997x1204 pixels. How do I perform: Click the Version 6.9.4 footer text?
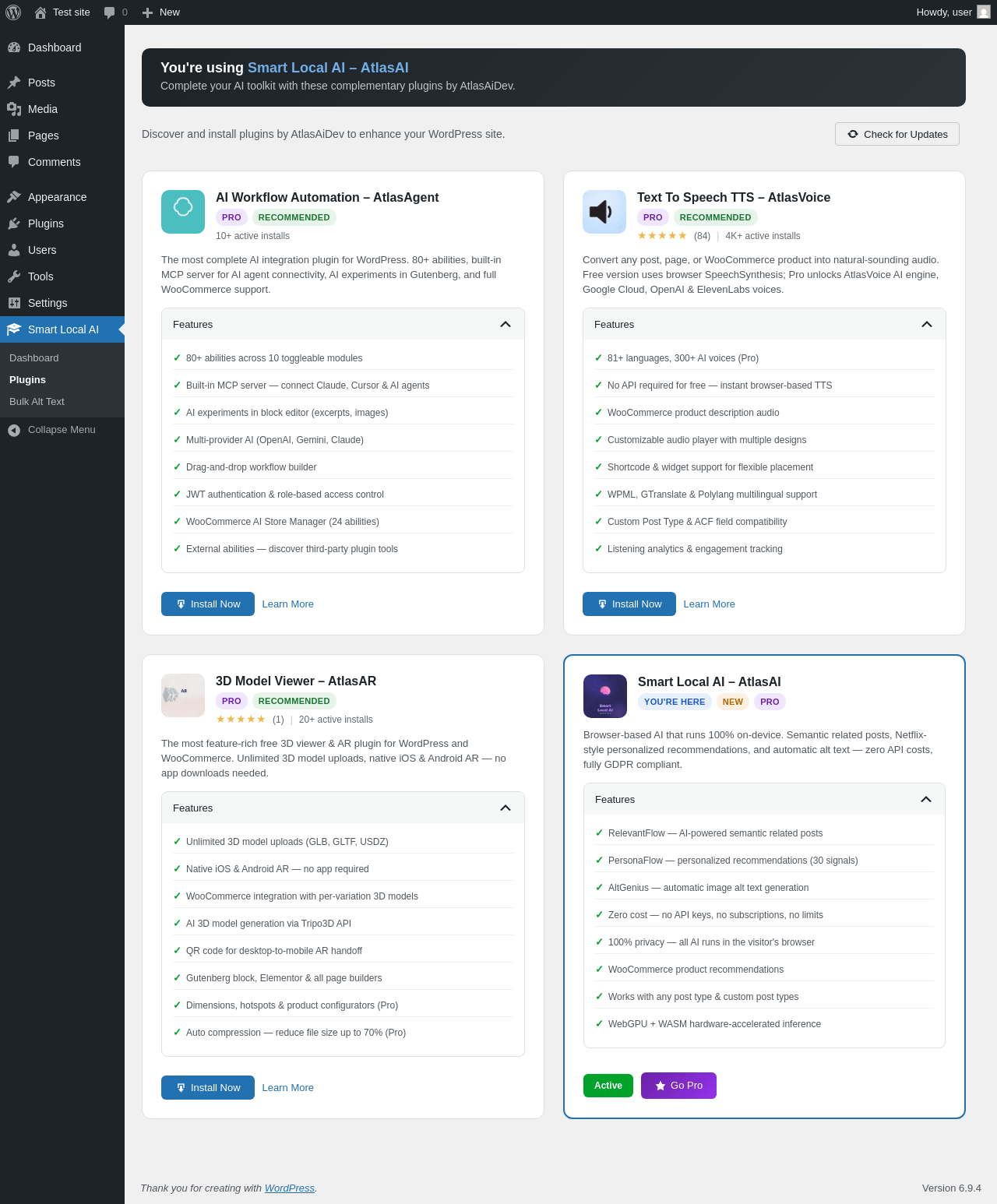click(x=952, y=1188)
